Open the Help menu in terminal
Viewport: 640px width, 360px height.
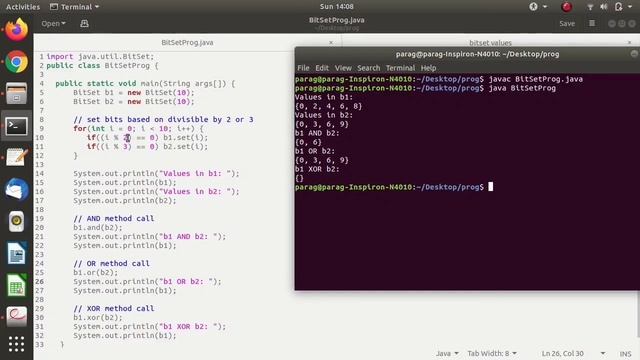pos(428,68)
